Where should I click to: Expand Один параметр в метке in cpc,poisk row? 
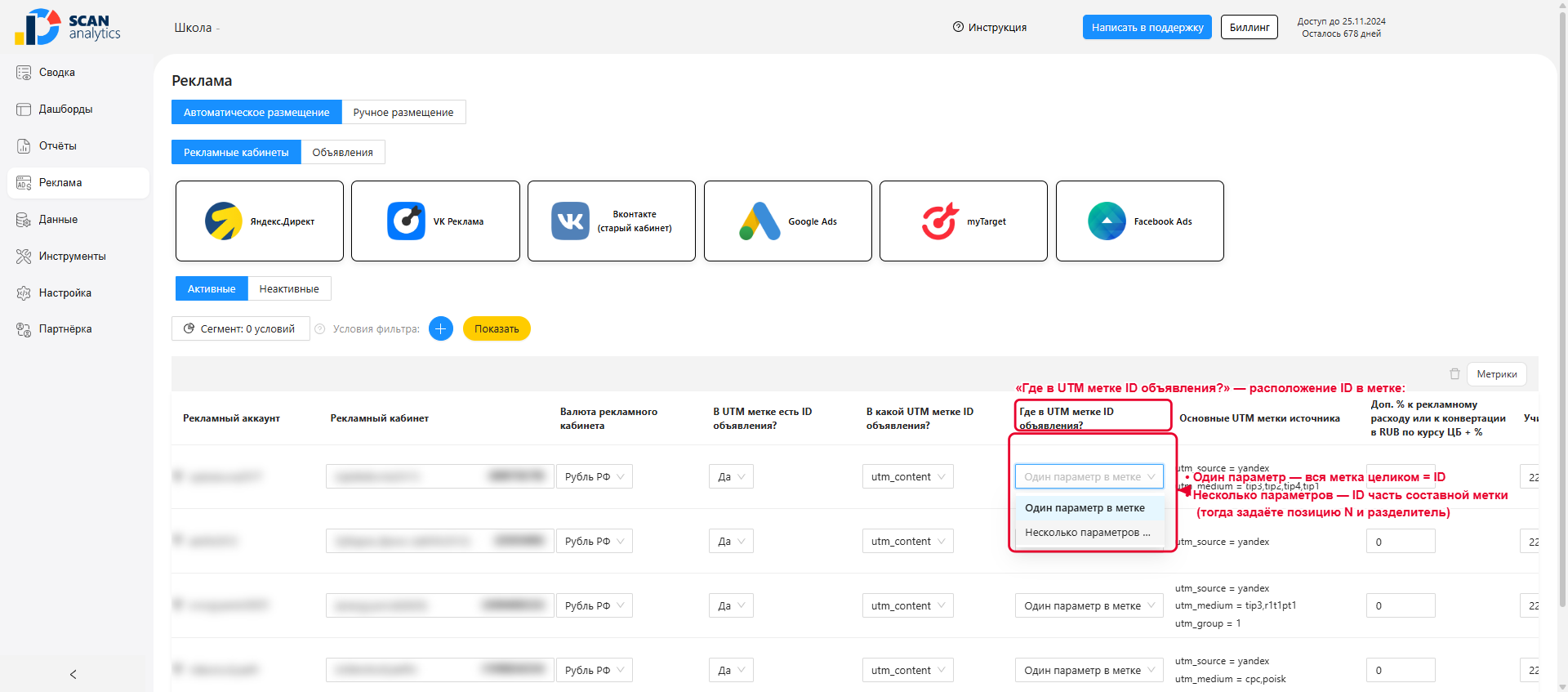click(1089, 670)
